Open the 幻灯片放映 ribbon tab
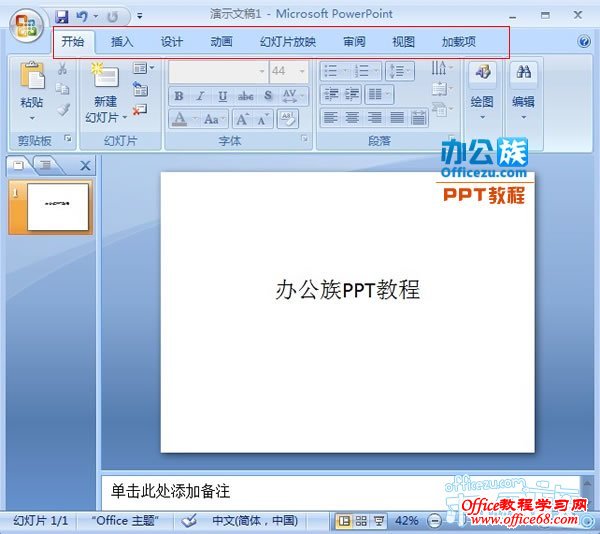600x534 pixels. (x=288, y=41)
